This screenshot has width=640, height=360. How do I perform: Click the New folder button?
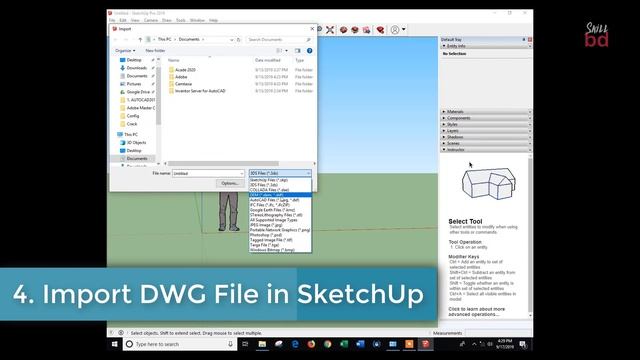click(155, 51)
